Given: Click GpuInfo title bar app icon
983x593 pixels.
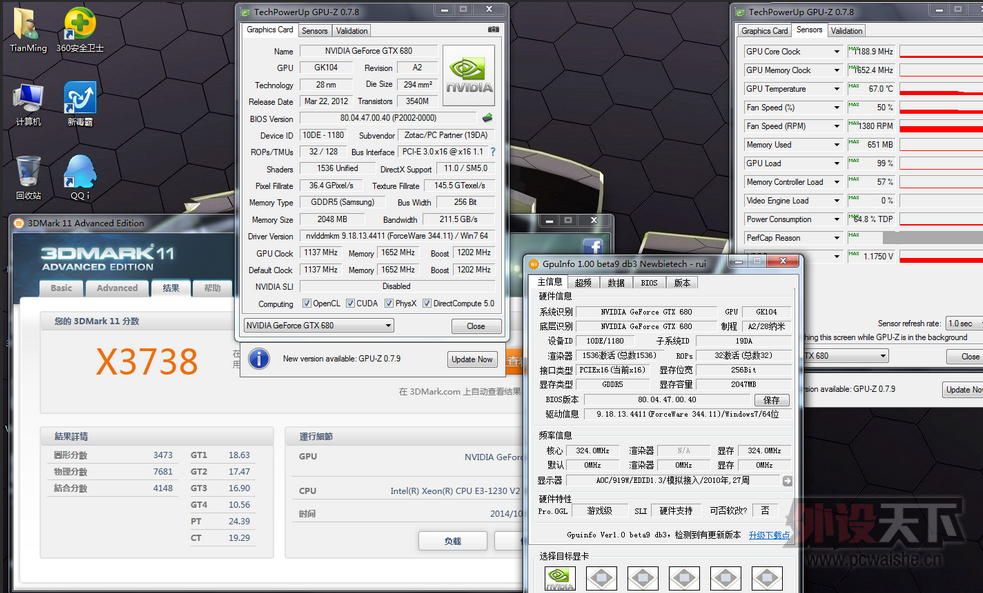Looking at the screenshot, I should coord(534,264).
